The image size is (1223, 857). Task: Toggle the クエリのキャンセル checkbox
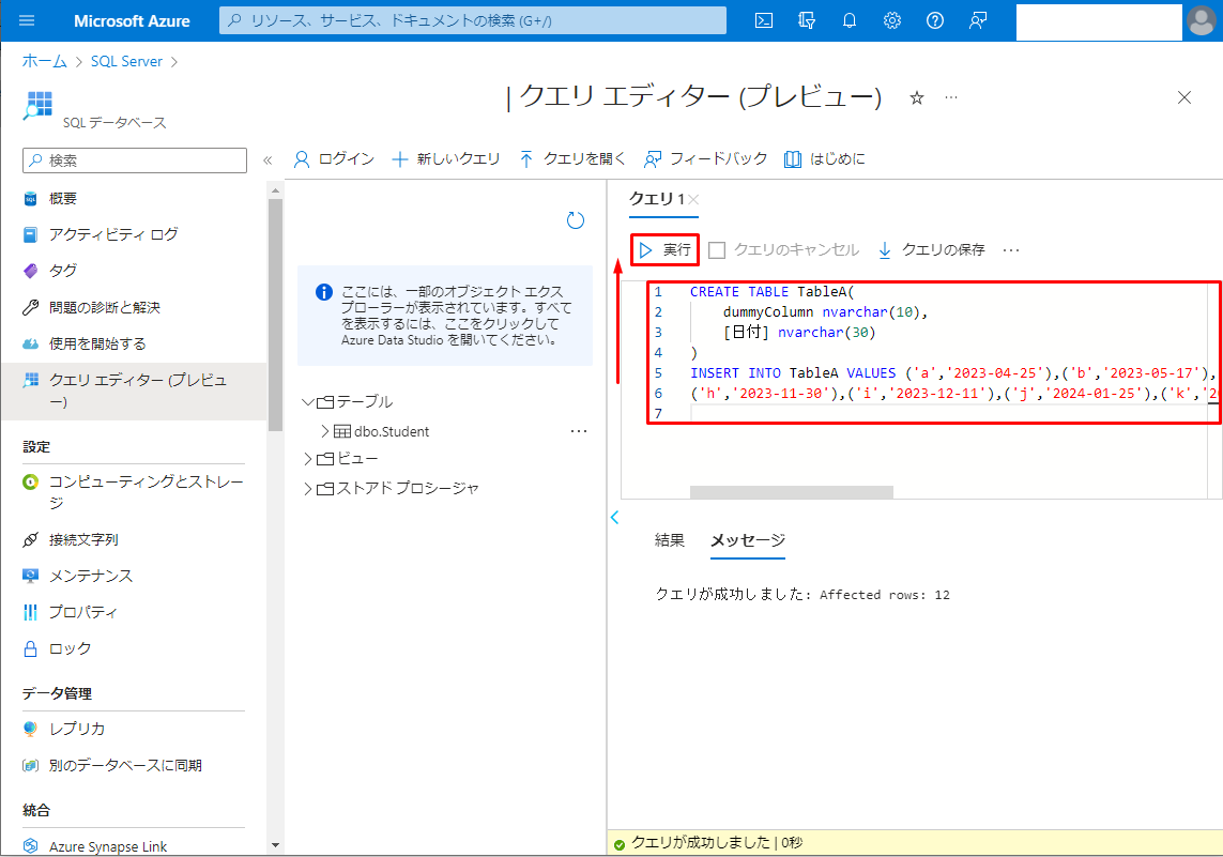click(717, 251)
